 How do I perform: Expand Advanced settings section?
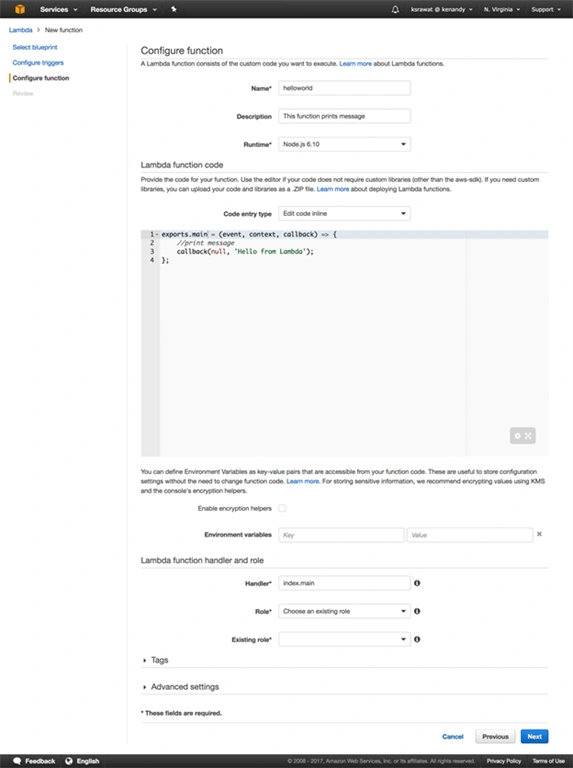coord(181,687)
